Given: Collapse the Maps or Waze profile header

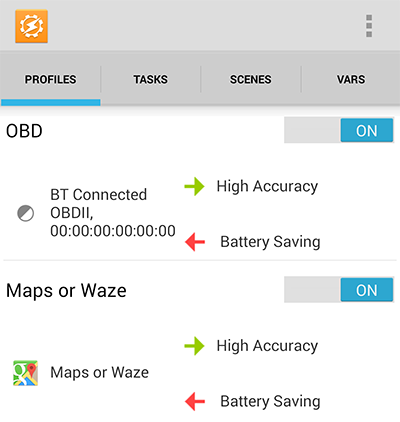Looking at the screenshot, I should pos(66,290).
